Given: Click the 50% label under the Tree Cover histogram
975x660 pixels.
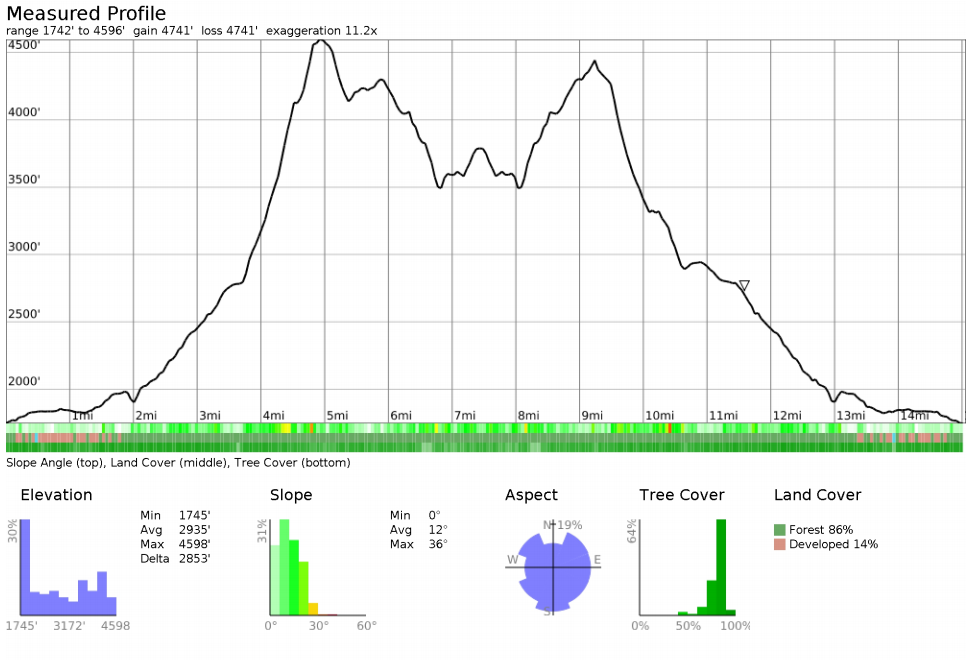Looking at the screenshot, I should coord(688,626).
